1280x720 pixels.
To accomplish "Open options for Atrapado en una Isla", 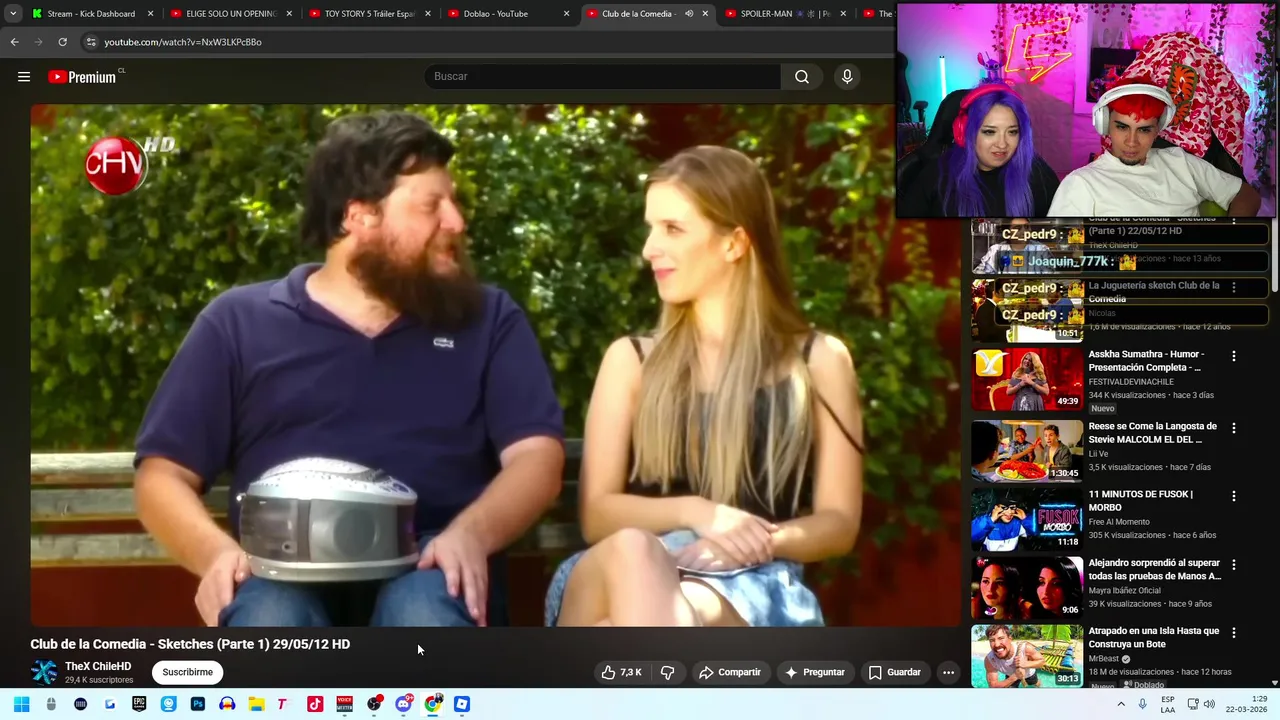I will [x=1234, y=633].
